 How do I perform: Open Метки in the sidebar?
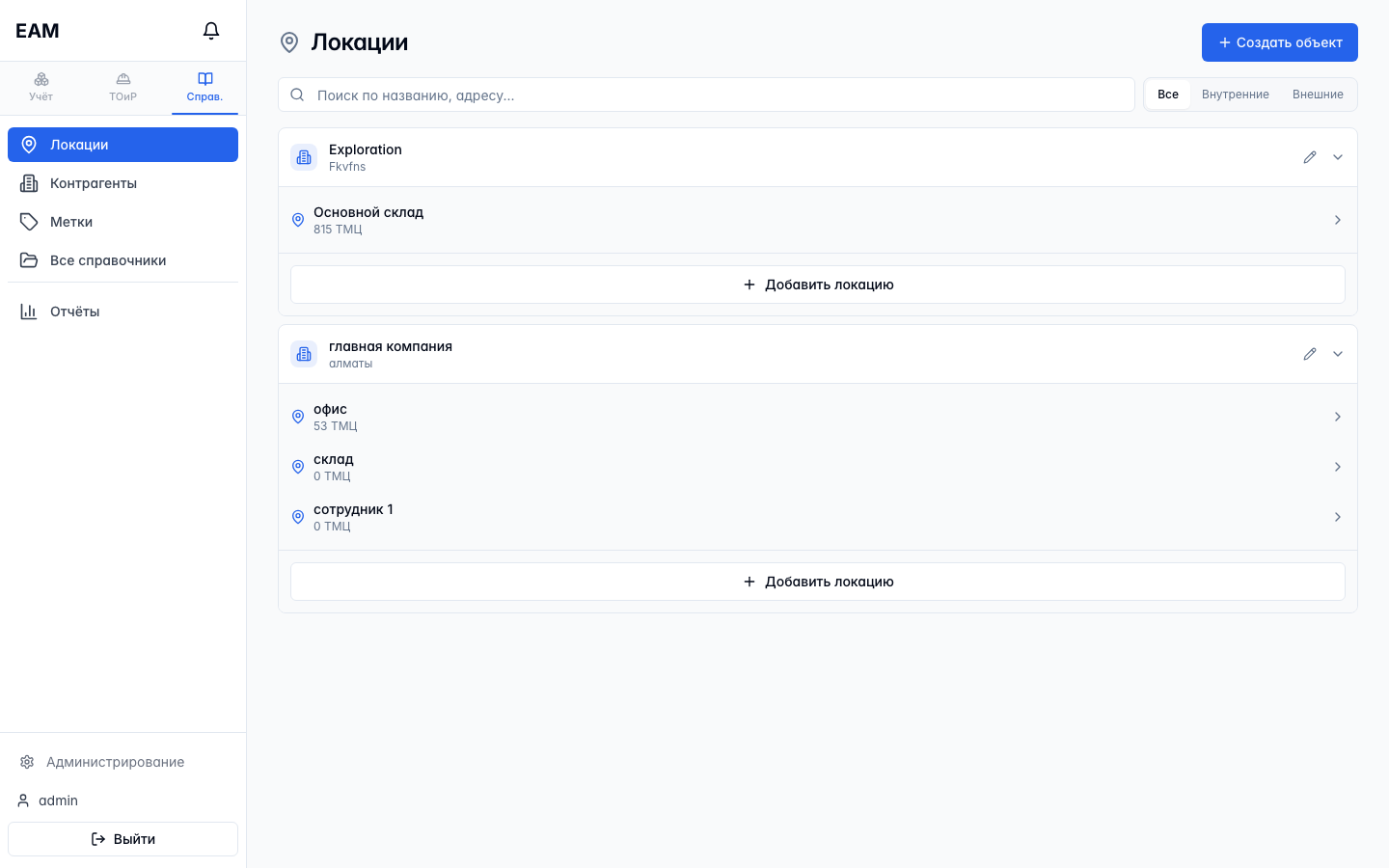(x=123, y=222)
